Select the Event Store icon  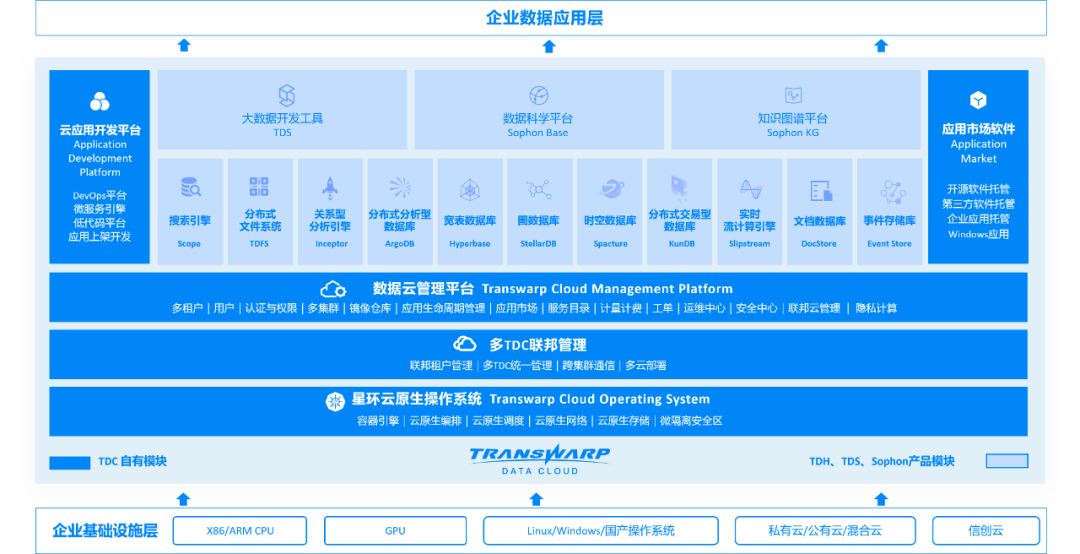tap(892, 192)
